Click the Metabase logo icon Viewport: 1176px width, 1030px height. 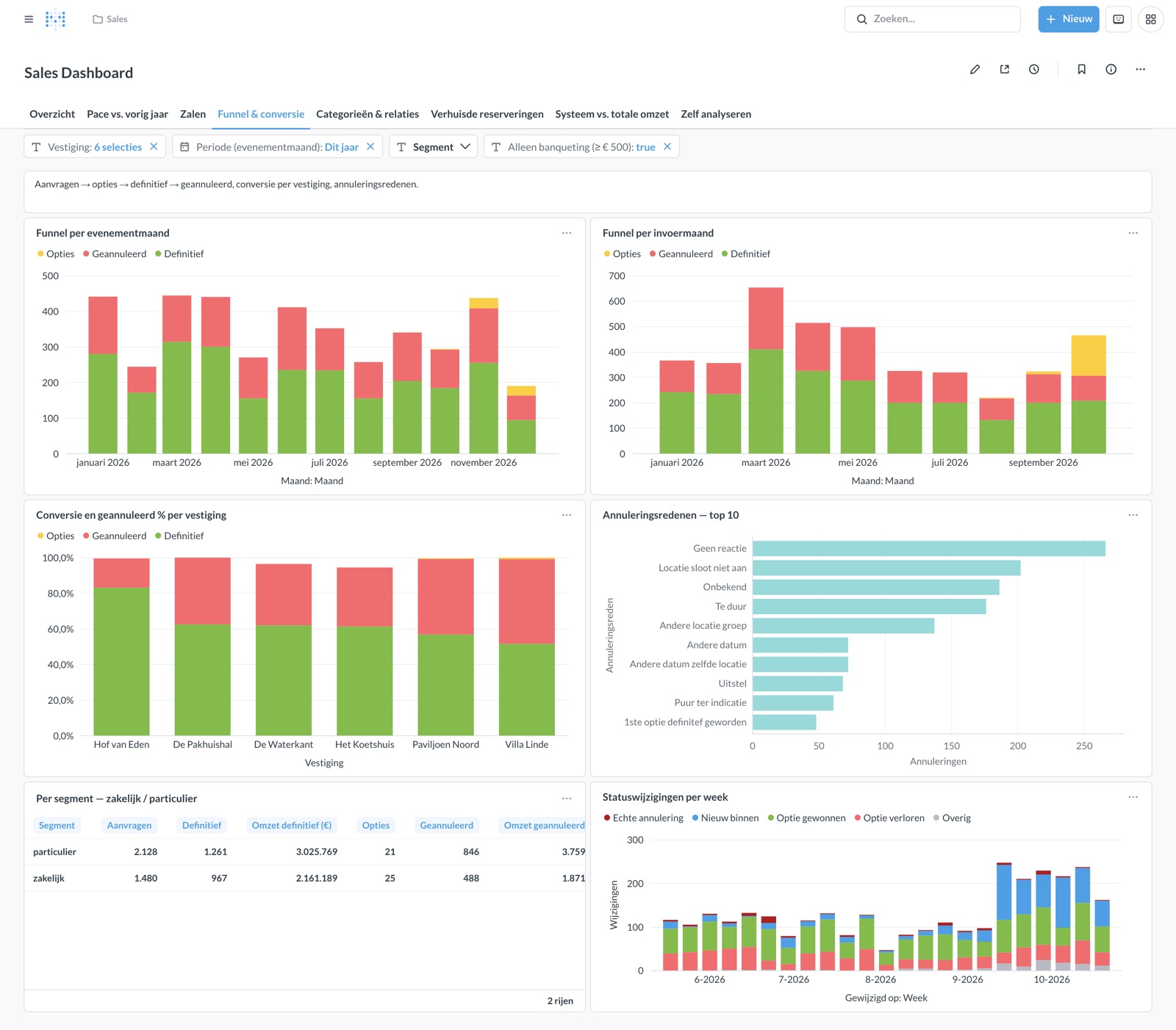(55, 19)
